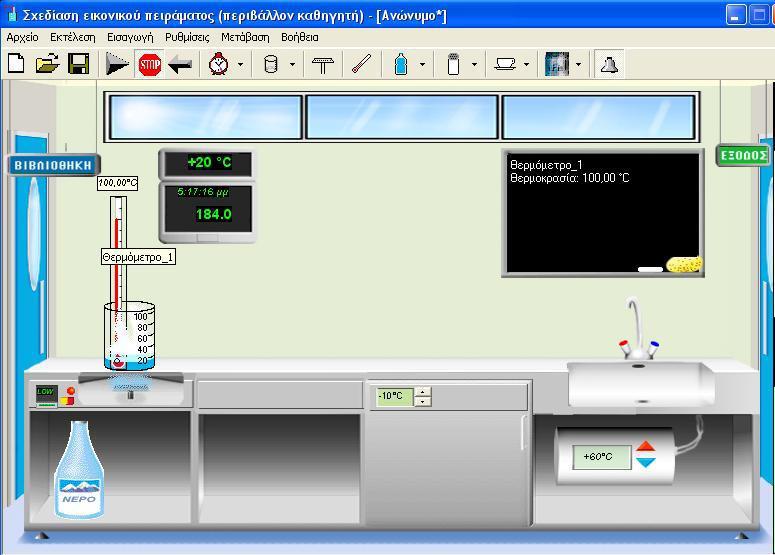Lower water heater temperature blue arrow
The width and height of the screenshot is (775, 555).
point(646,463)
